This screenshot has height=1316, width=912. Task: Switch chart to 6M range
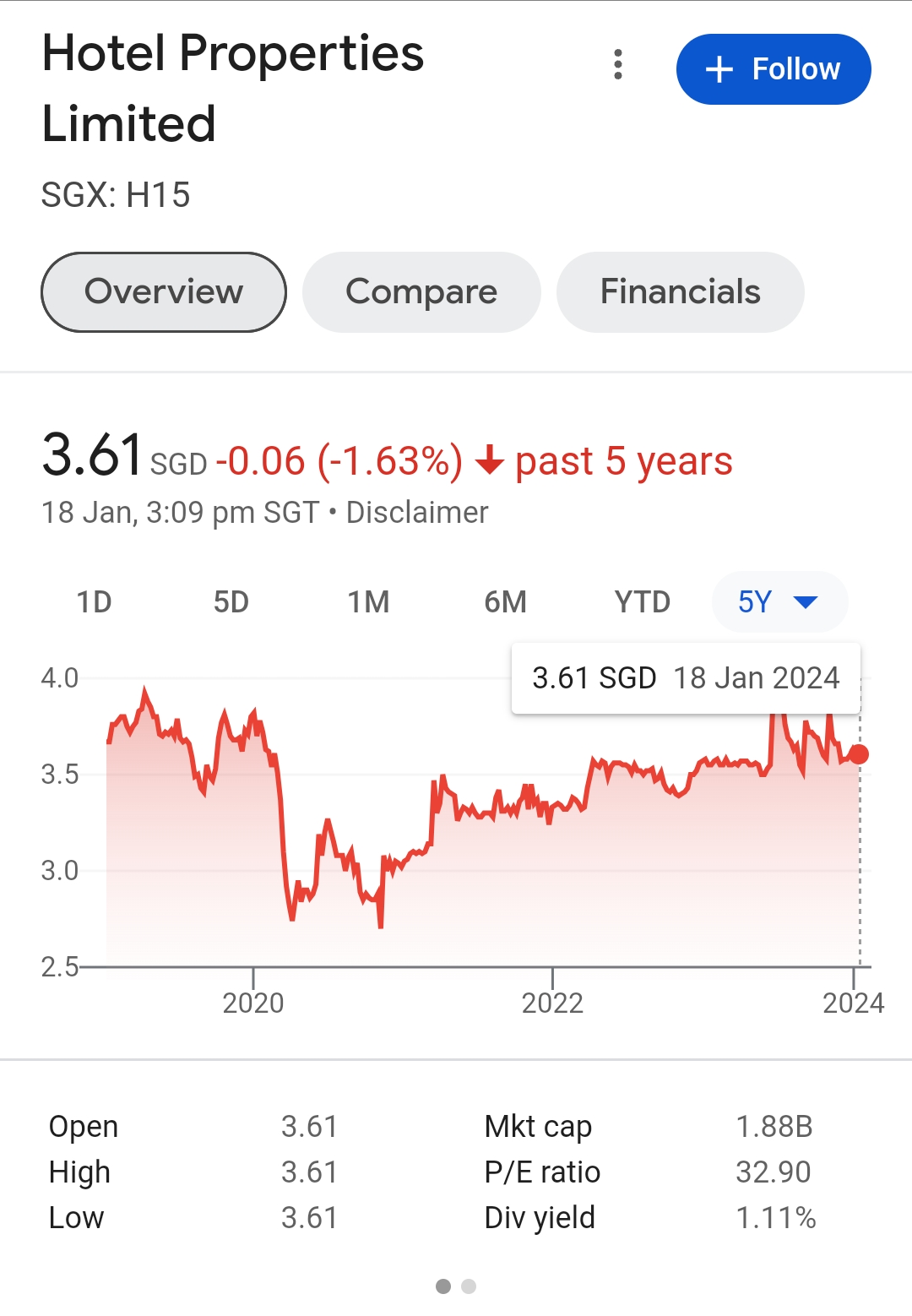point(505,602)
